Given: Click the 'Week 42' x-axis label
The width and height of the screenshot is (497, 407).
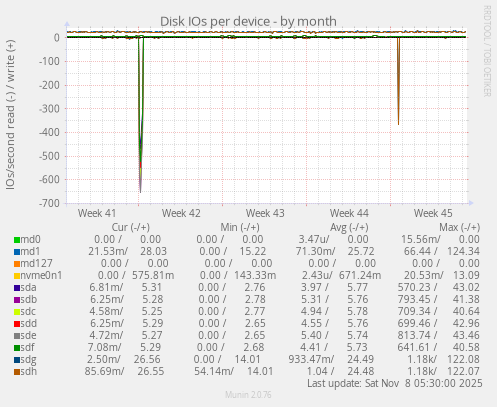Looking at the screenshot, I should (181, 213).
